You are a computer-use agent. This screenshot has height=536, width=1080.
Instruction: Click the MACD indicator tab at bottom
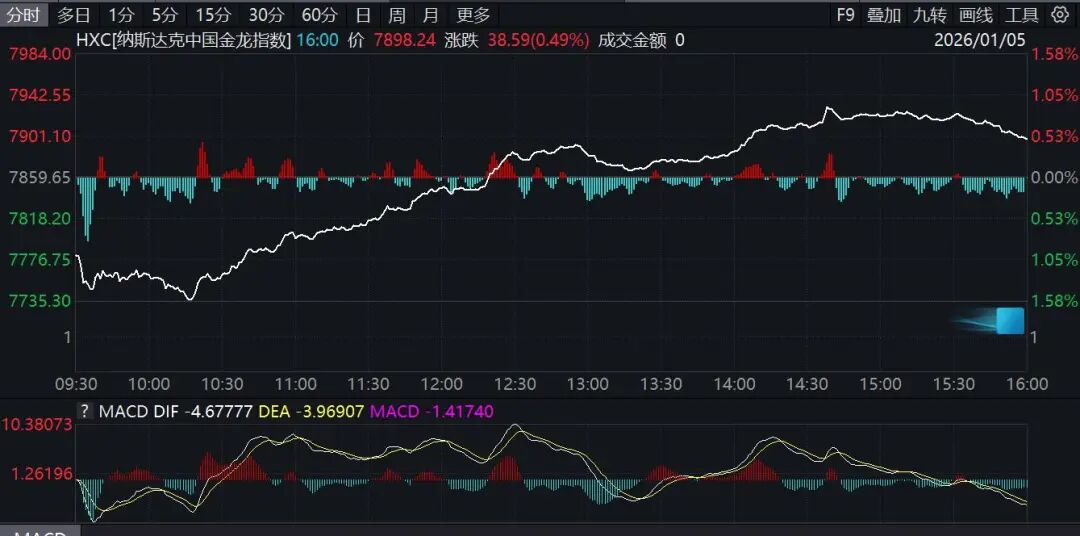pyautogui.click(x=40, y=532)
